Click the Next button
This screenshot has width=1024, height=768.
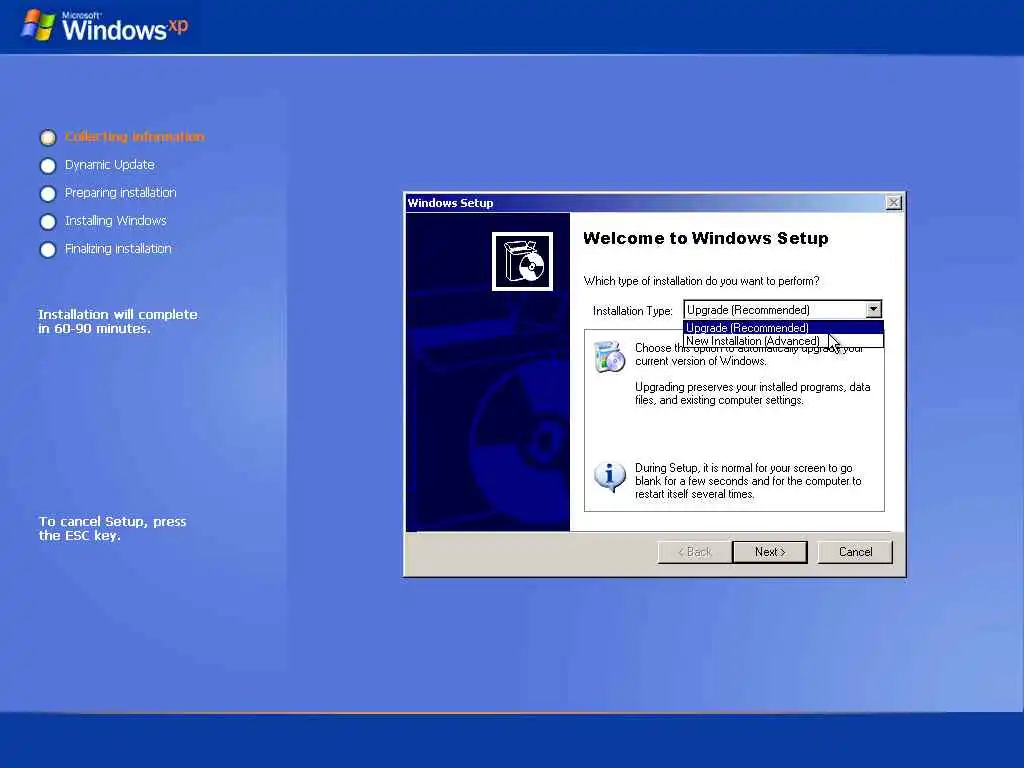point(769,552)
